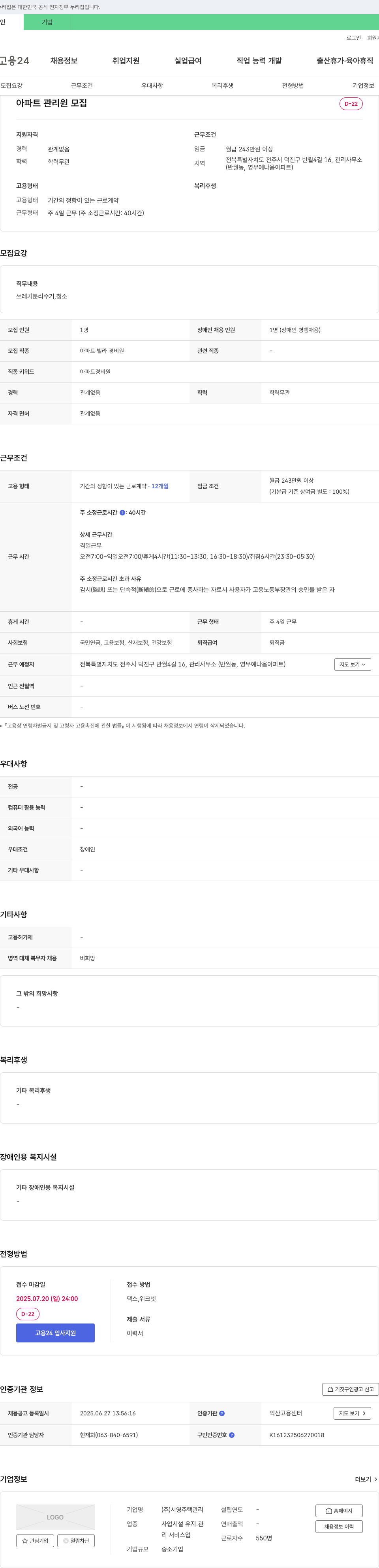
Task: Click the 중소기업 company size value
Action: pyautogui.click(x=173, y=1549)
